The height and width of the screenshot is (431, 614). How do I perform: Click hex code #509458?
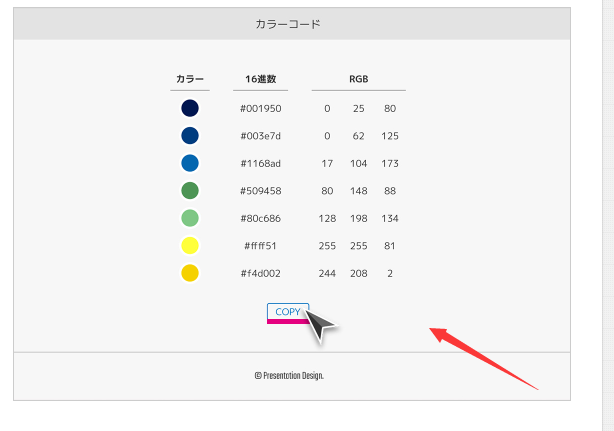click(x=260, y=191)
